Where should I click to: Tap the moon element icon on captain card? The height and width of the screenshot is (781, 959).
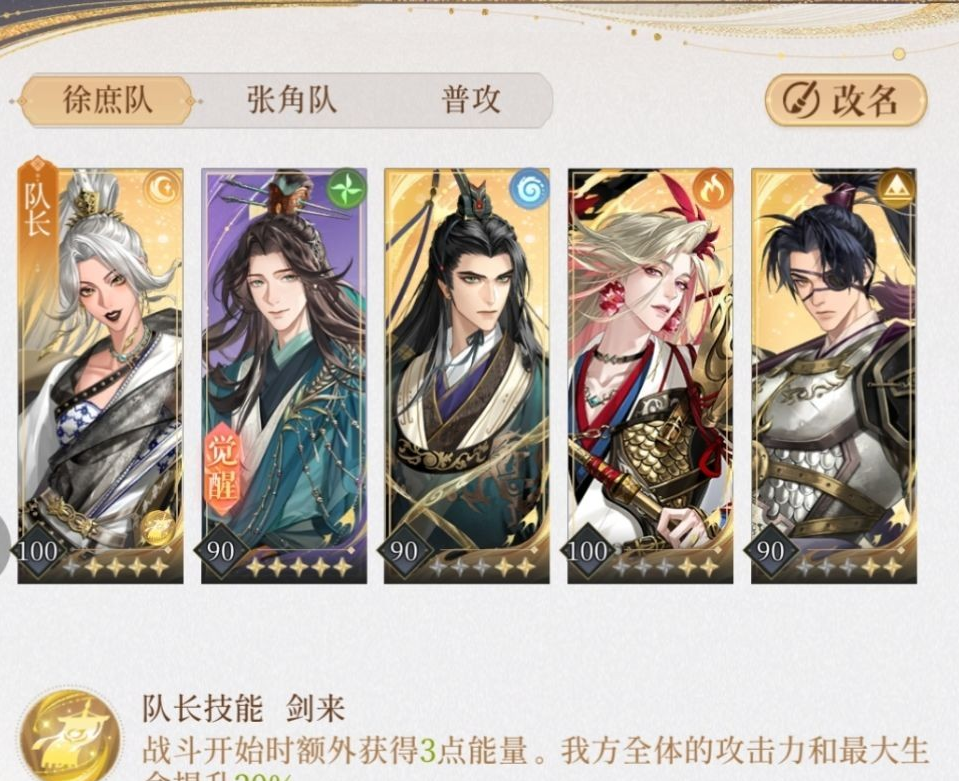[x=163, y=188]
